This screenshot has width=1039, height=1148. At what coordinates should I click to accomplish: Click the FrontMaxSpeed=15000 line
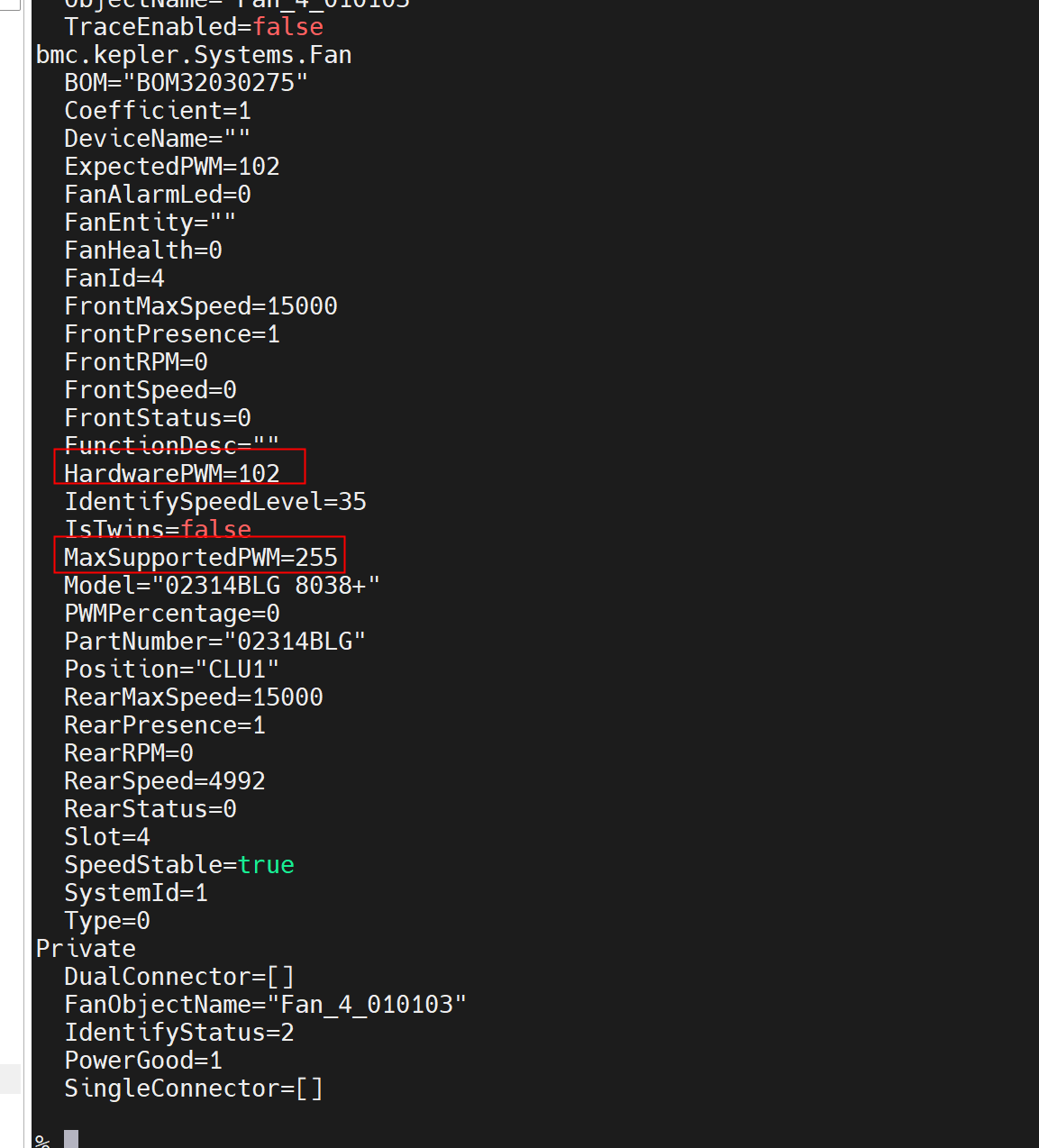click(x=201, y=306)
